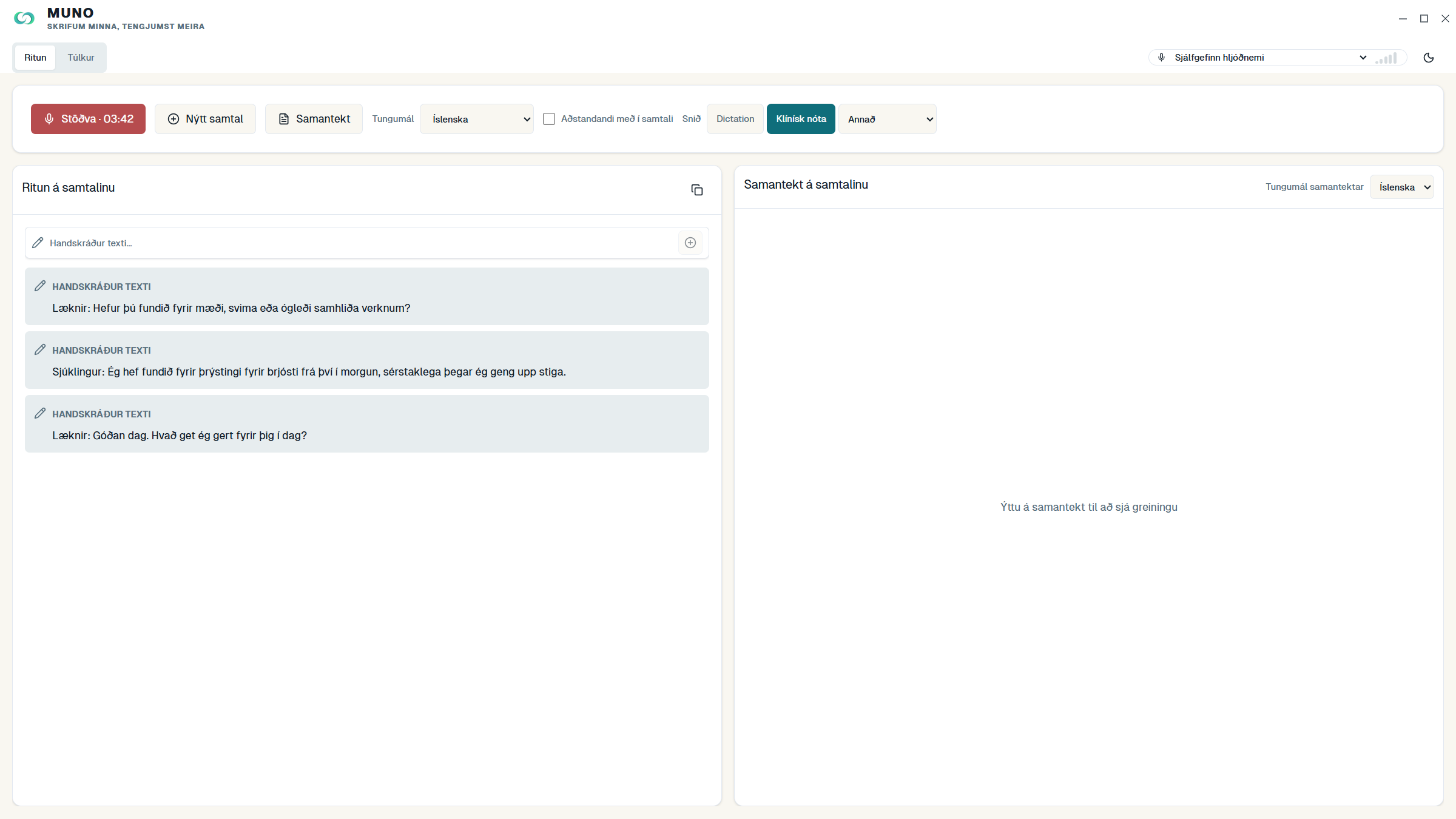1456x819 pixels.
Task: Open the Tungumál samantektar dropdown
Action: coord(1402,187)
